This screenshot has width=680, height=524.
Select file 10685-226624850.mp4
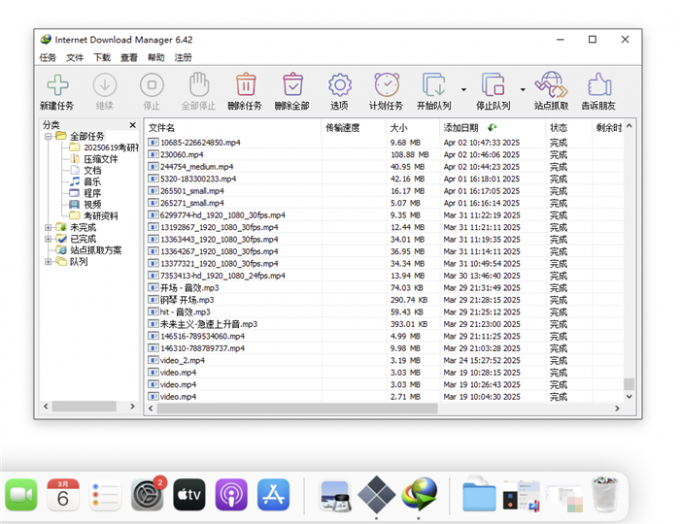[200, 143]
